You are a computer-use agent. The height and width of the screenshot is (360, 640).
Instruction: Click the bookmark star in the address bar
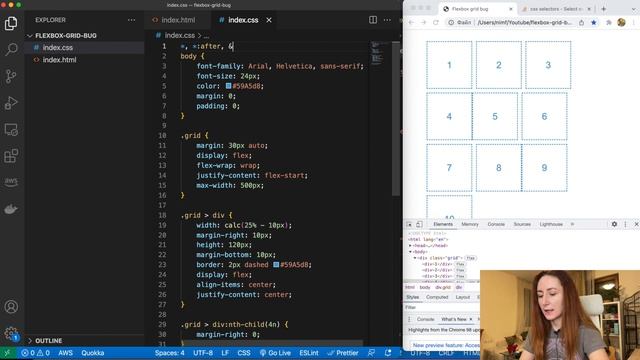594,22
